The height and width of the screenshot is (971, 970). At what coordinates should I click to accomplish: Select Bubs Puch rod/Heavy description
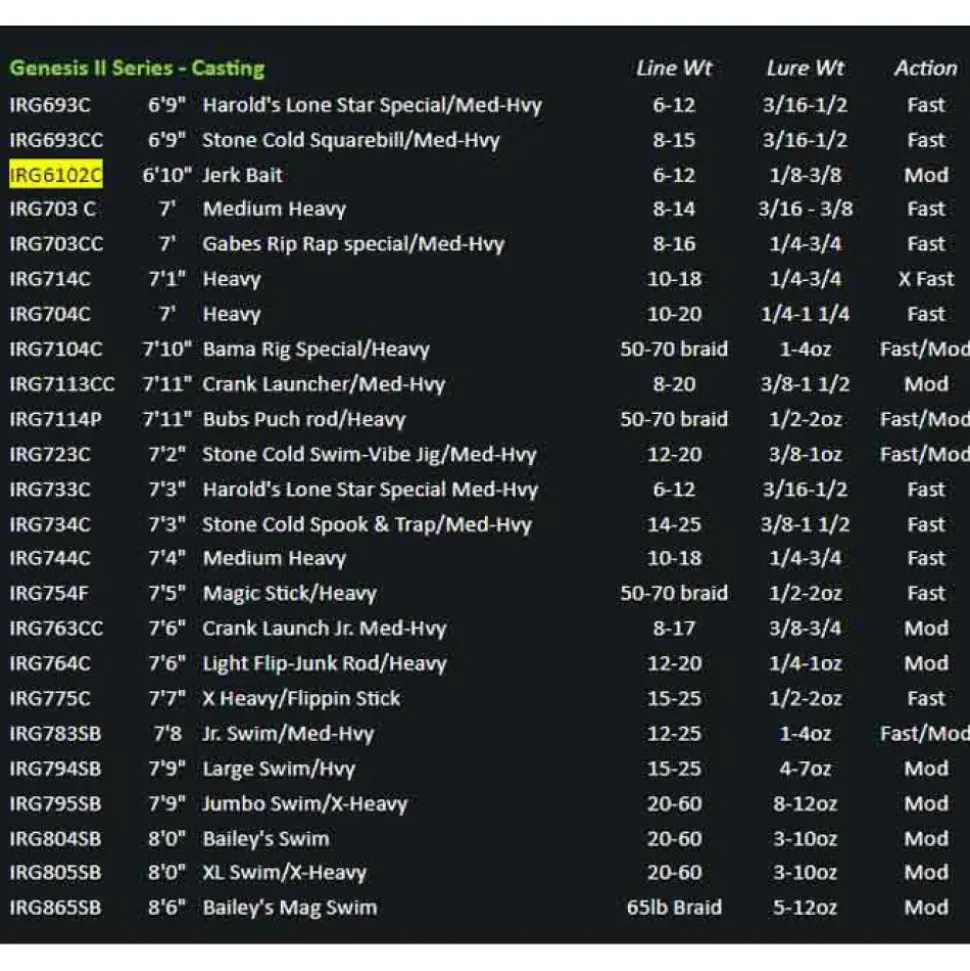304,420
